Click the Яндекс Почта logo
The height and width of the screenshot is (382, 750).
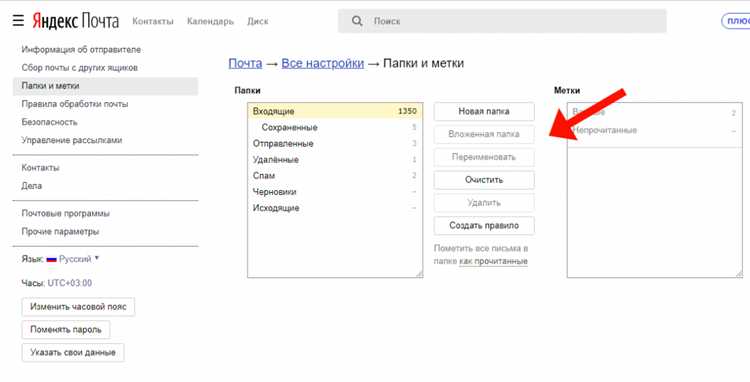click(76, 21)
